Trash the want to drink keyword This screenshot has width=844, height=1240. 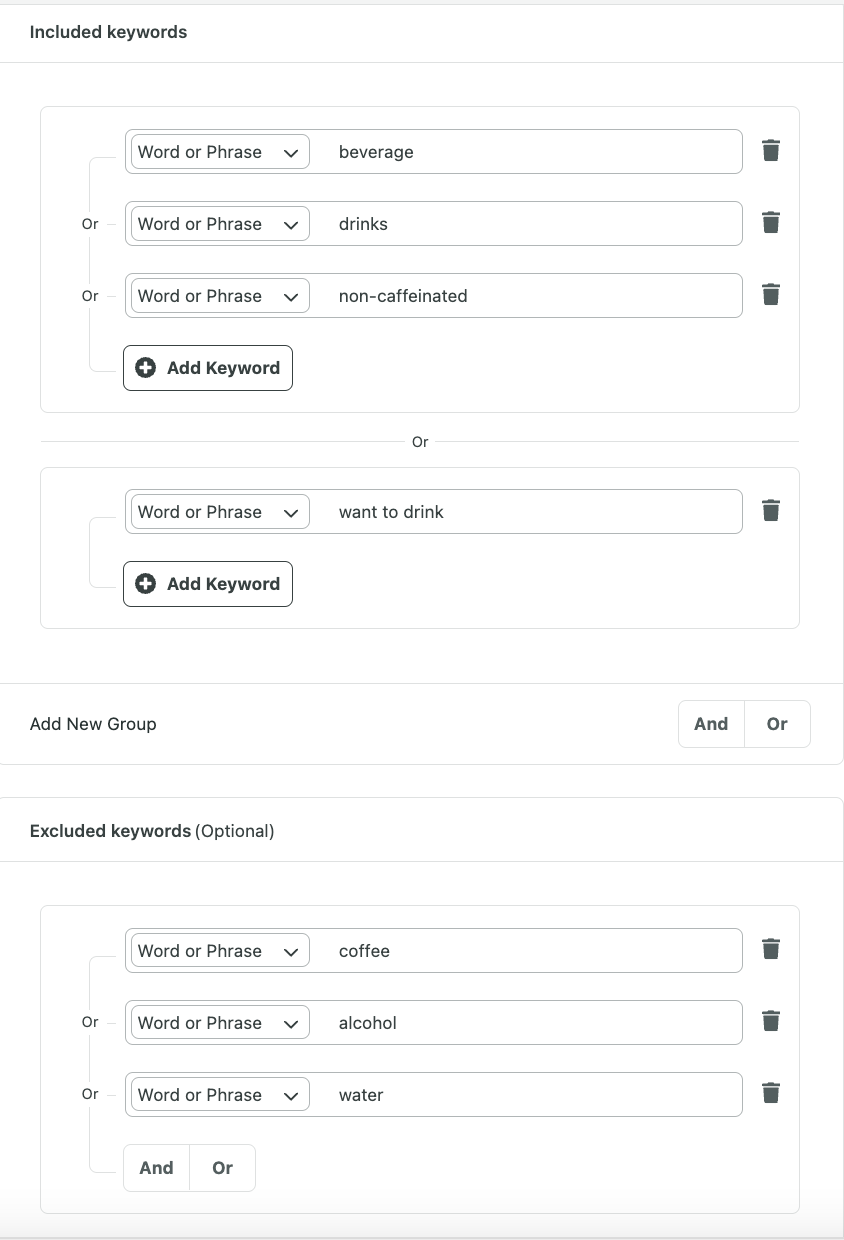pyautogui.click(x=771, y=511)
